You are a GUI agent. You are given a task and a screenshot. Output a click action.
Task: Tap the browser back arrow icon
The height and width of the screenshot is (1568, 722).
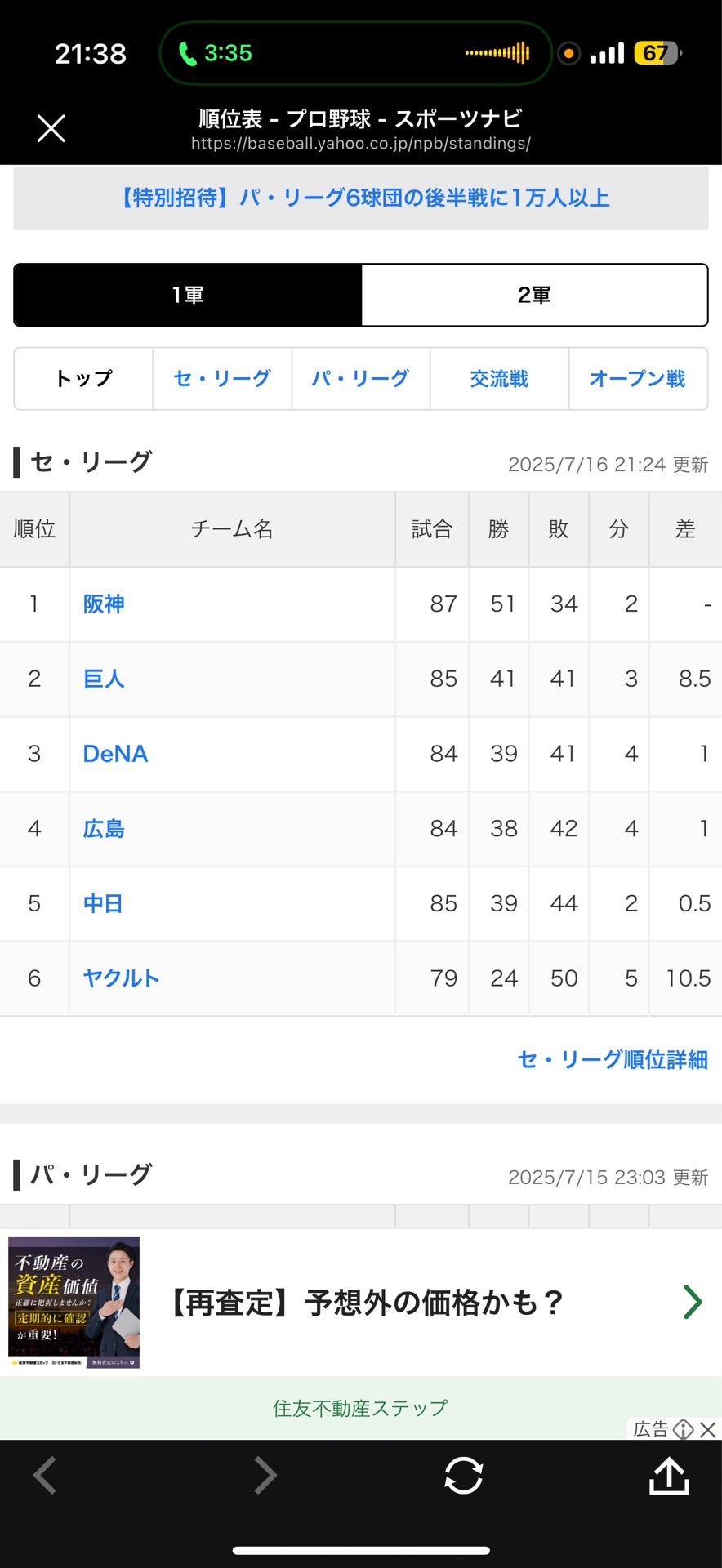44,1476
